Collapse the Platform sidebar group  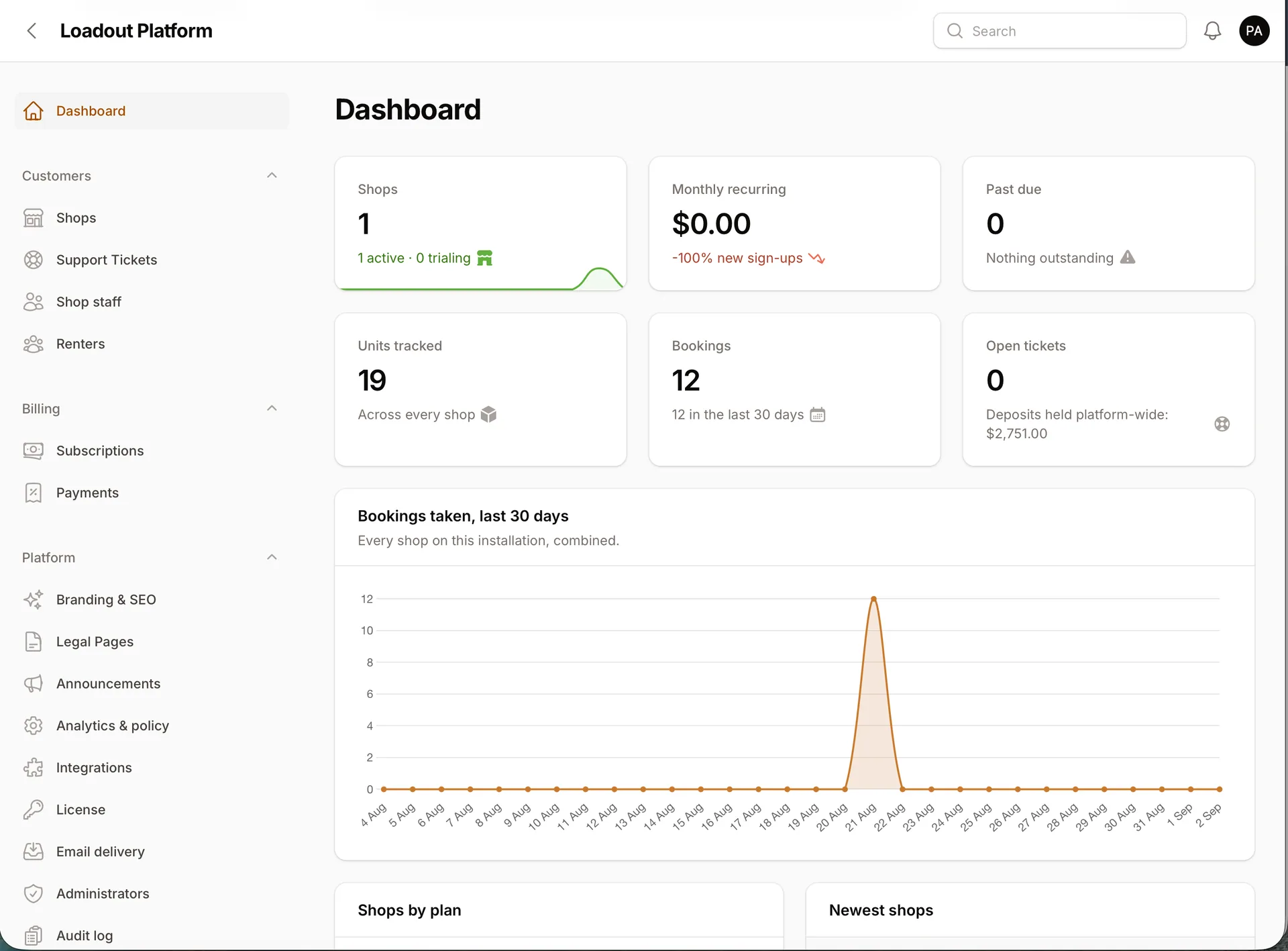click(x=272, y=557)
